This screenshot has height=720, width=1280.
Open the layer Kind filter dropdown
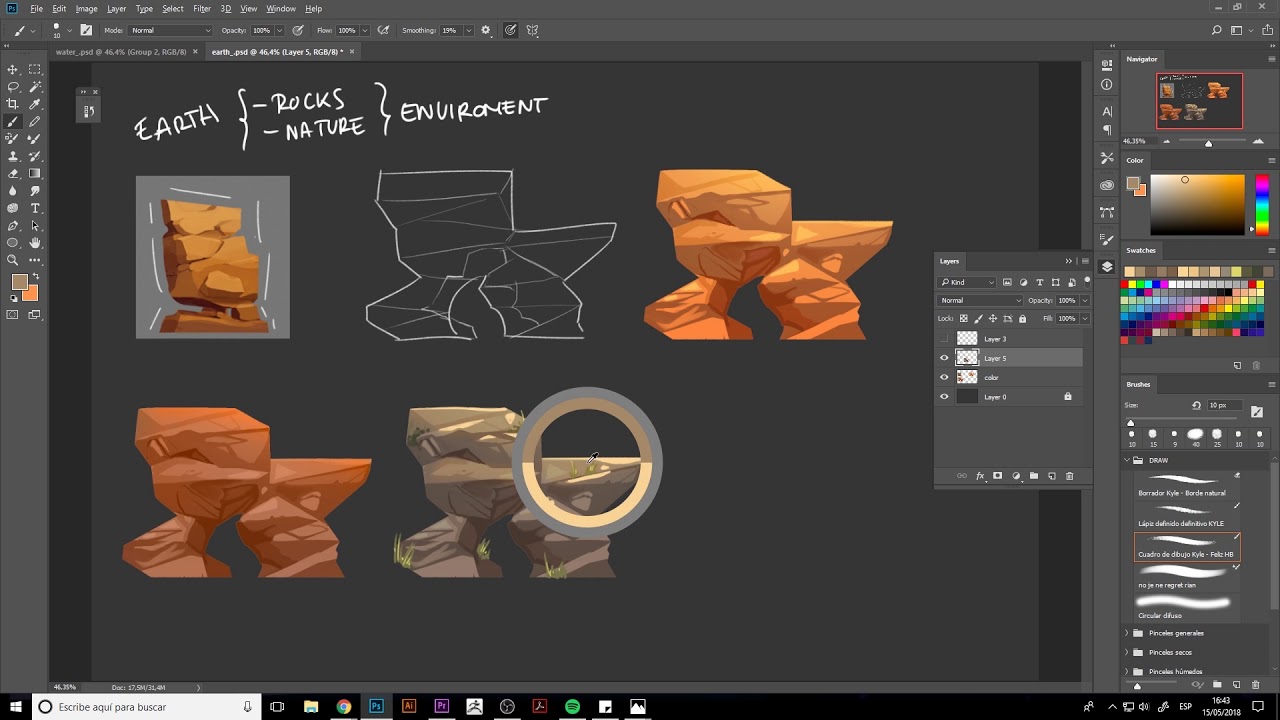click(967, 283)
